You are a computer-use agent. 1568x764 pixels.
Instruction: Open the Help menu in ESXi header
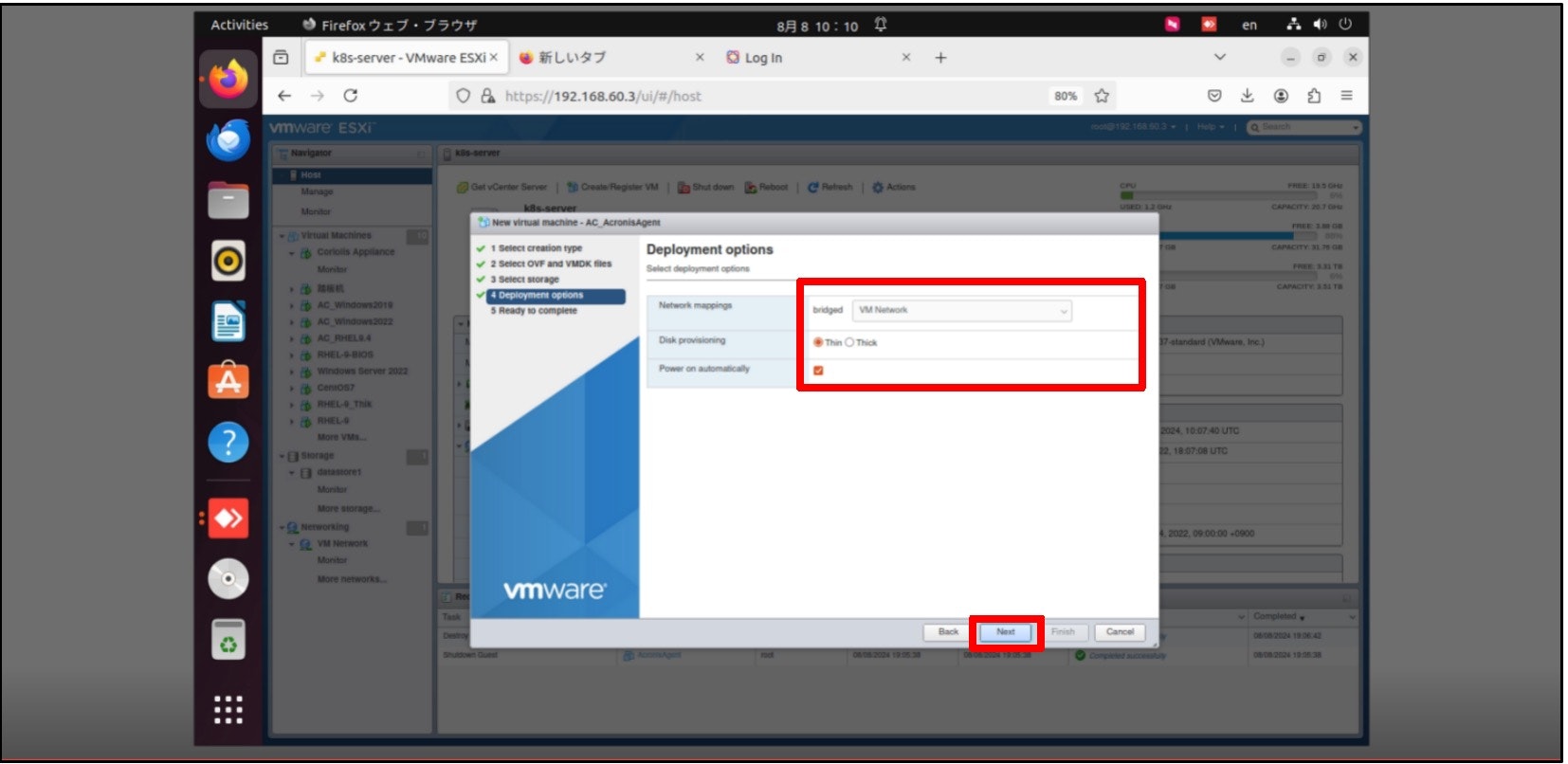(1211, 127)
